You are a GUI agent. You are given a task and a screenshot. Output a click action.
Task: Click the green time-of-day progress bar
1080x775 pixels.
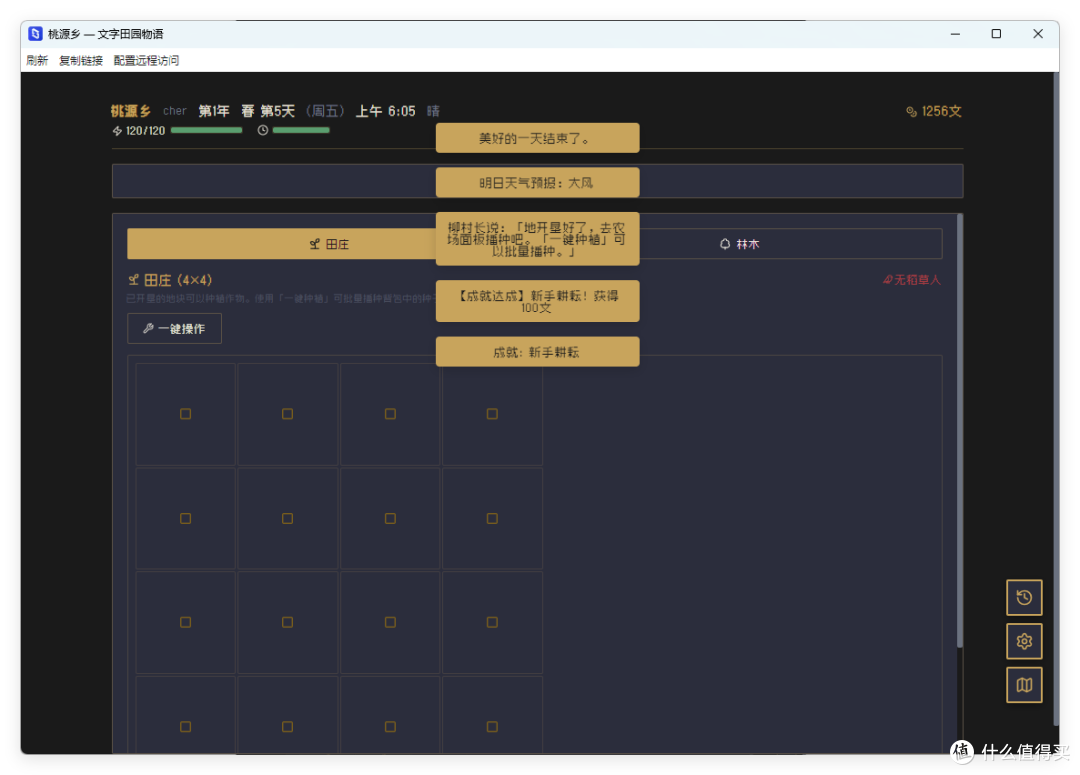point(301,130)
